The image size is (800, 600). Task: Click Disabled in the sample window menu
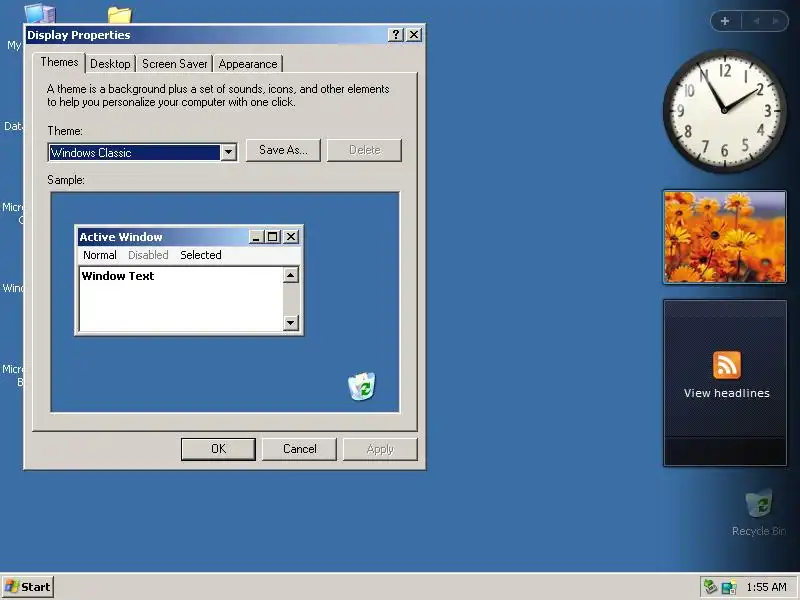point(148,255)
